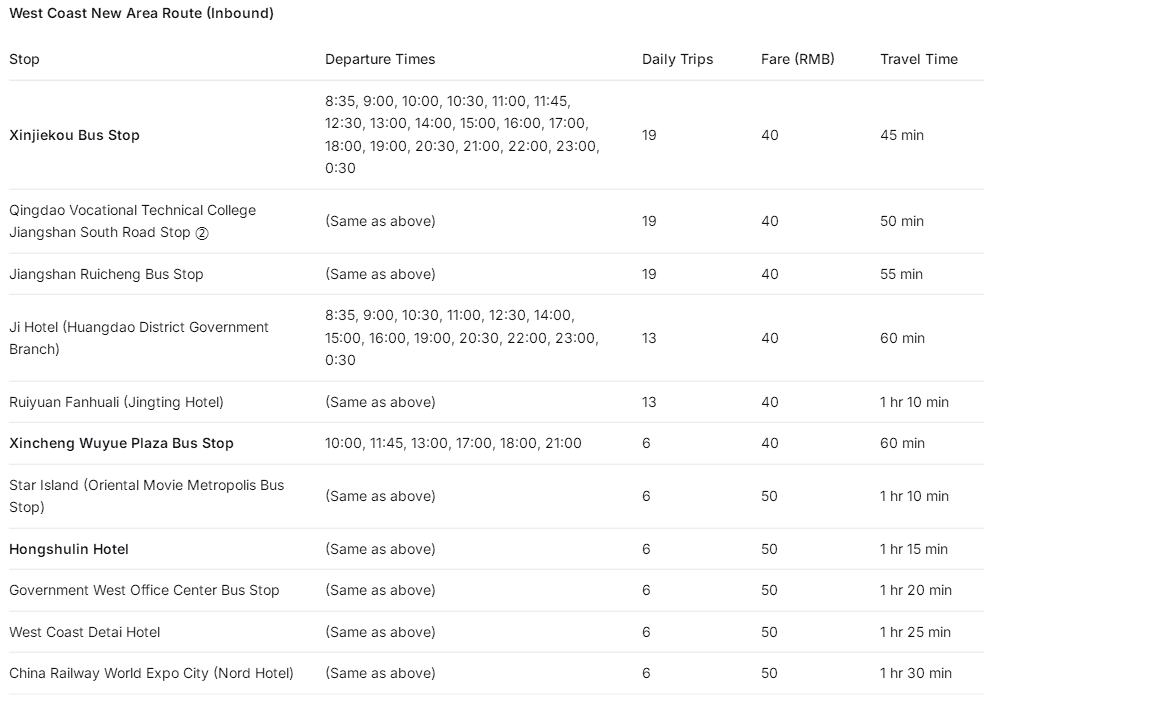Click the Travel Time column header
The width and height of the screenshot is (1163, 702).
(919, 59)
